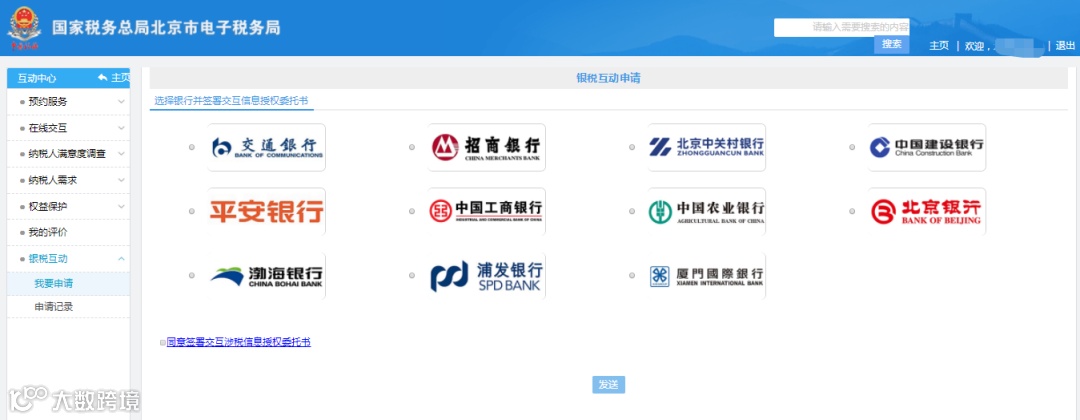The width and height of the screenshot is (1080, 420).
Task: Select radio button for 中国工商银行
Action: coord(412,211)
